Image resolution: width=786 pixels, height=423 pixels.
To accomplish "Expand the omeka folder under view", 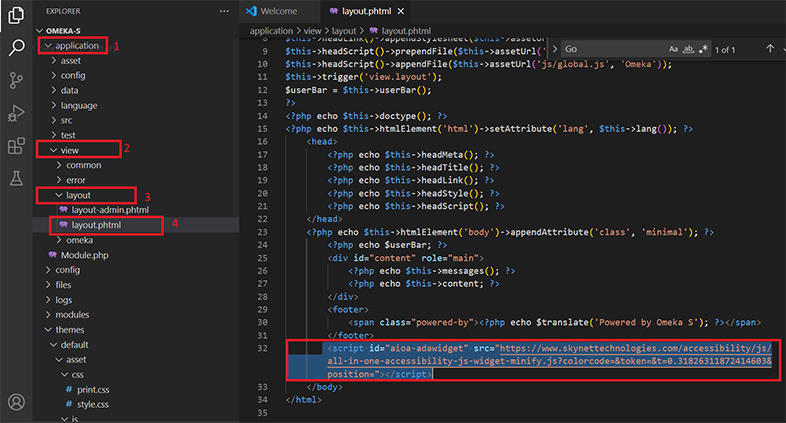I will click(x=79, y=240).
